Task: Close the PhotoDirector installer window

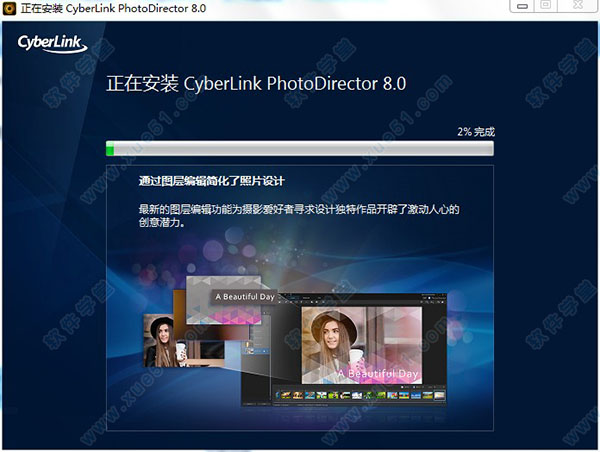Action: click(578, 7)
